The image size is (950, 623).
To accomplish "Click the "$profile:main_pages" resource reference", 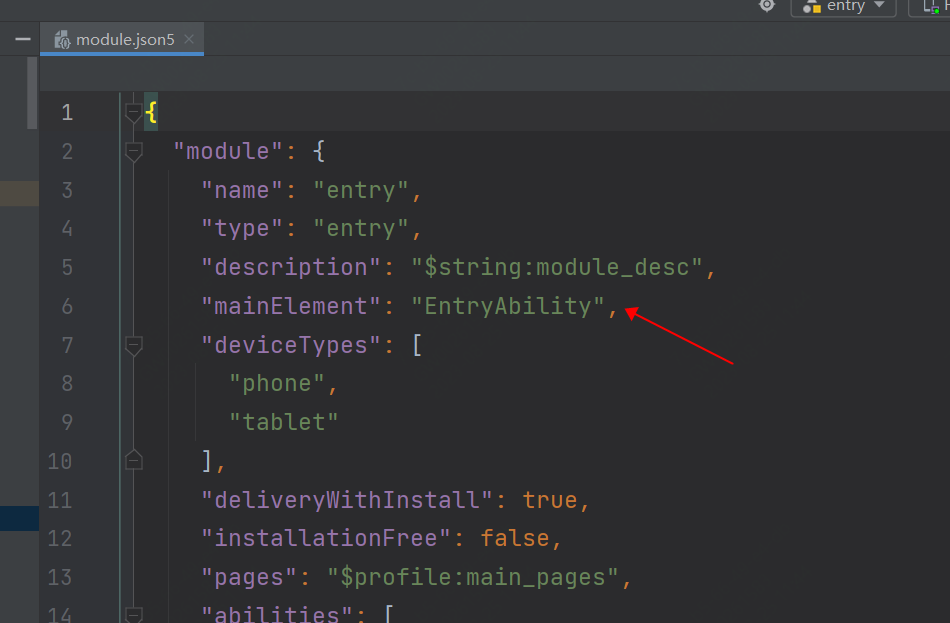I will 474,577.
